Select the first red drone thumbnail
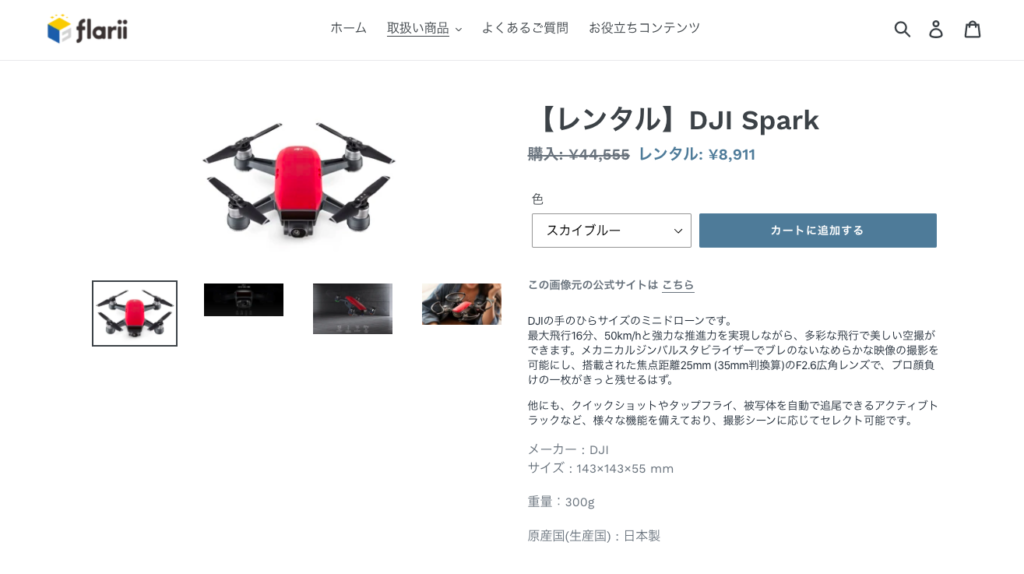The width and height of the screenshot is (1024, 574). click(x=135, y=313)
